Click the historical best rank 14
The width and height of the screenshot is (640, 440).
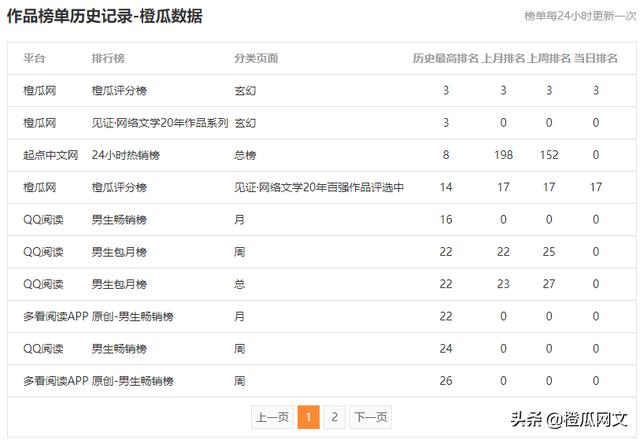(446, 187)
